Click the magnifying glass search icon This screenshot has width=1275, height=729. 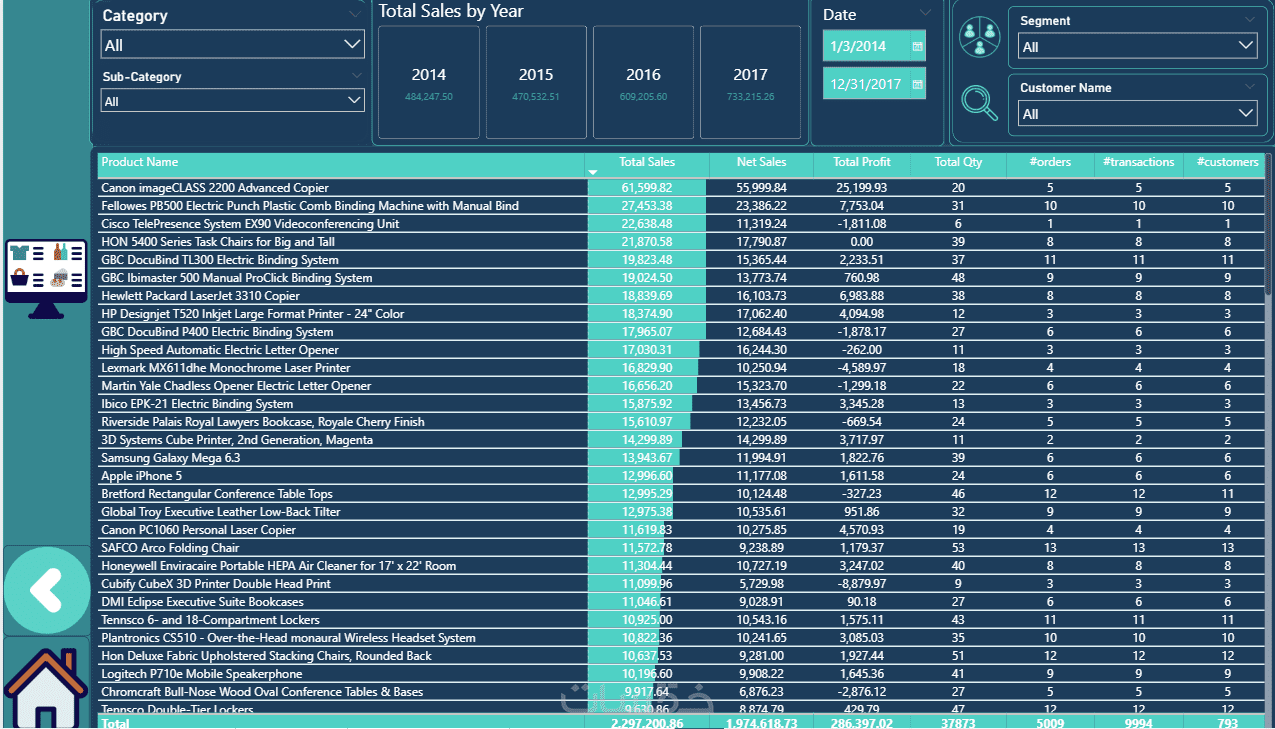click(979, 102)
